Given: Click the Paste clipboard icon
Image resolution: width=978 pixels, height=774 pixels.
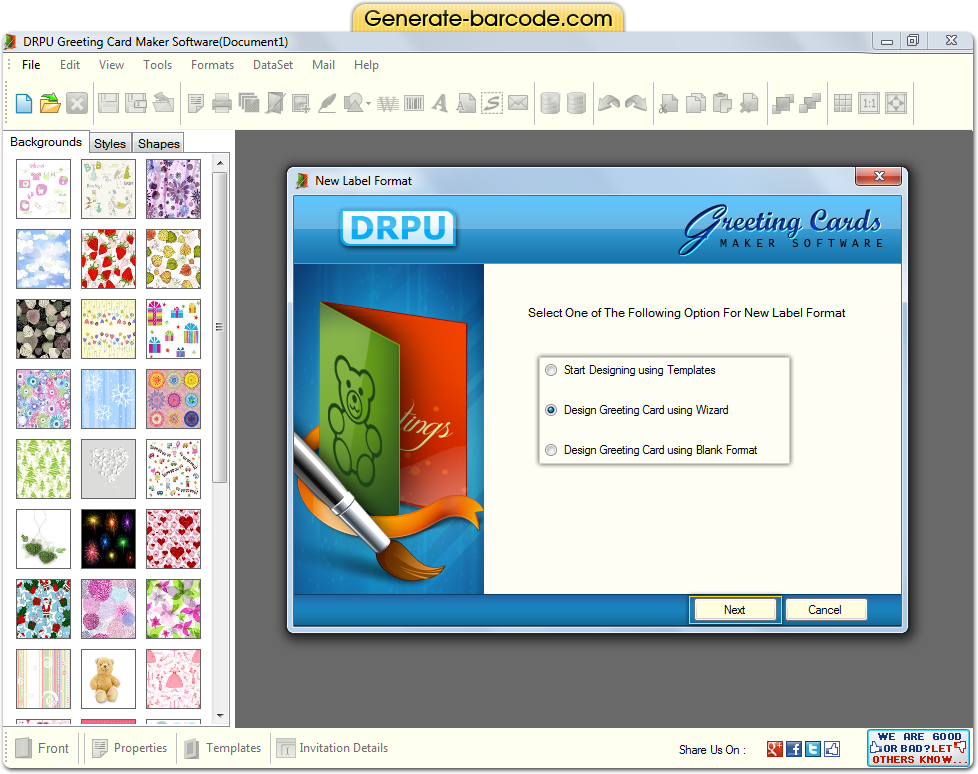Looking at the screenshot, I should coord(722,103).
